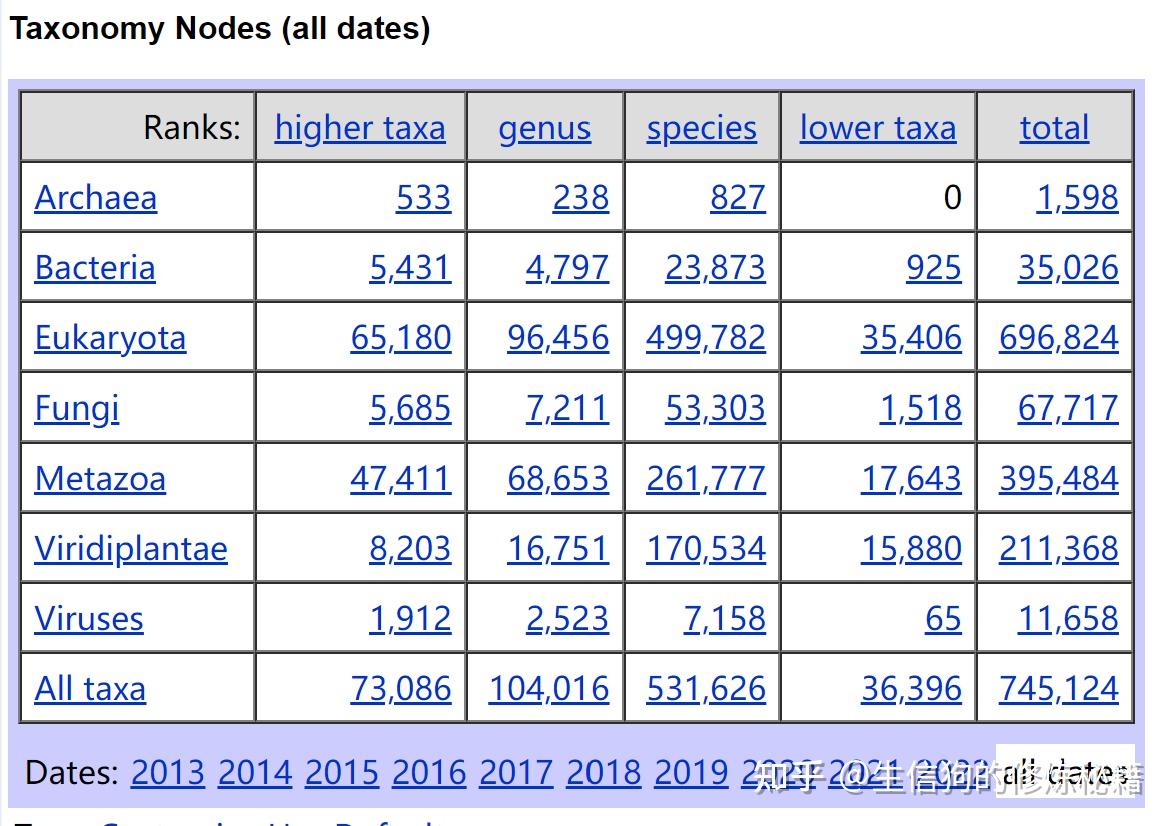Open Bacteria species count 23,873

pyautogui.click(x=715, y=268)
